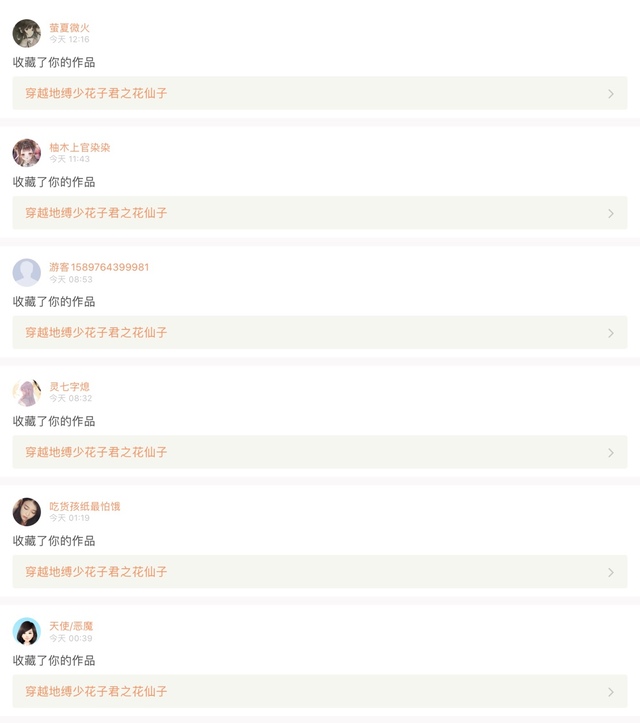Select the username 灵七字煊

tap(69, 387)
